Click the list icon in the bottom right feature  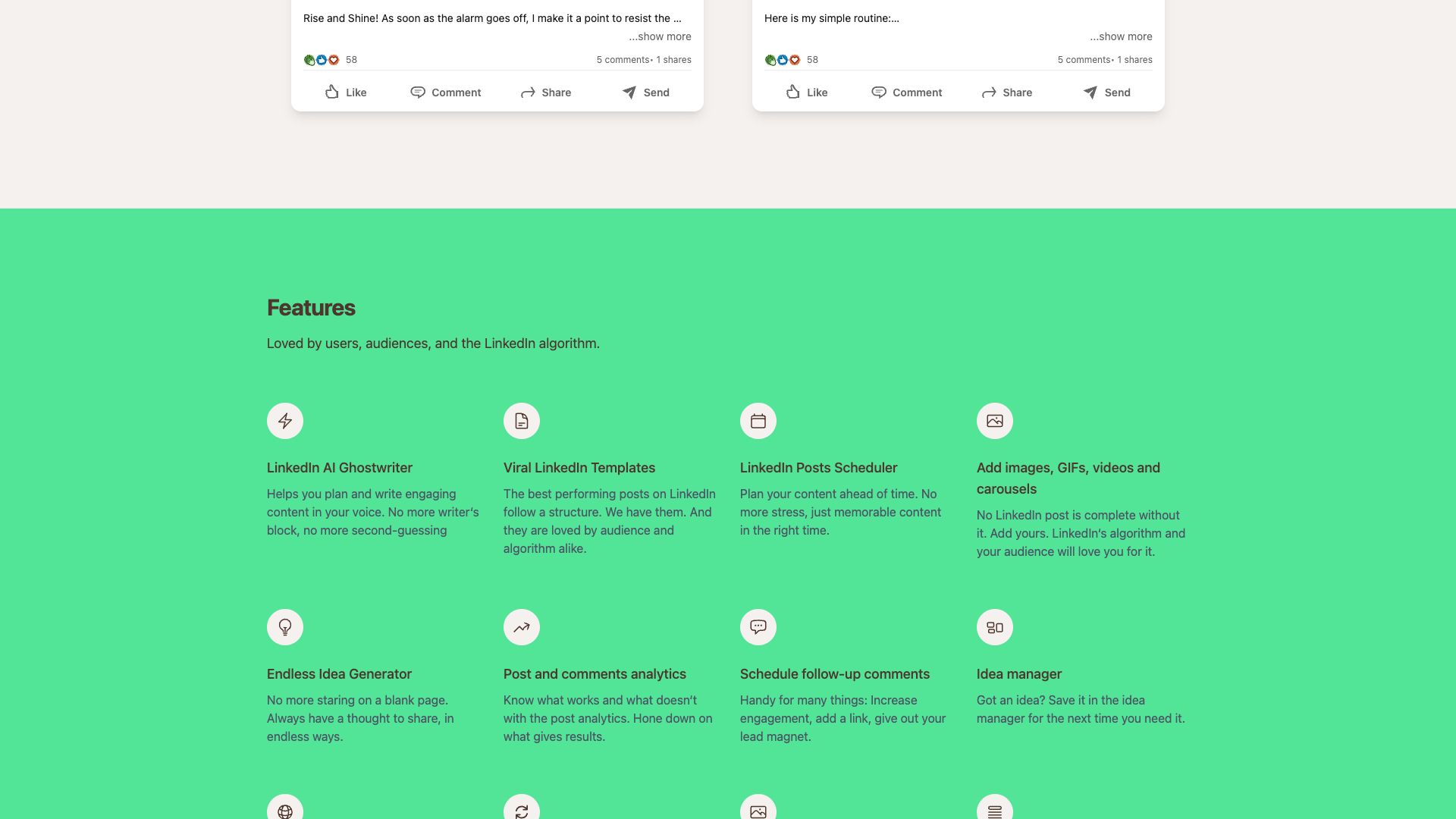[994, 810]
